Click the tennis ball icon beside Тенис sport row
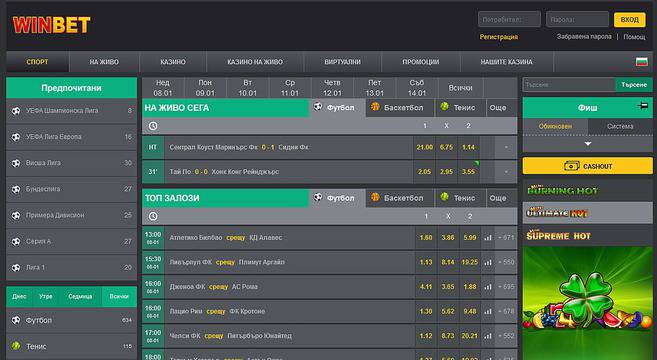 point(16,346)
